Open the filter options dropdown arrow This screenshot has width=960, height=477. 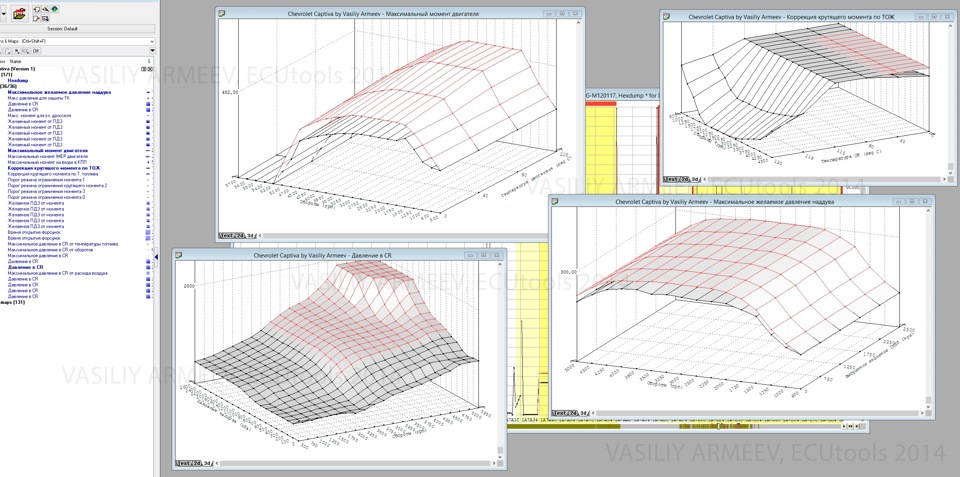(x=152, y=51)
